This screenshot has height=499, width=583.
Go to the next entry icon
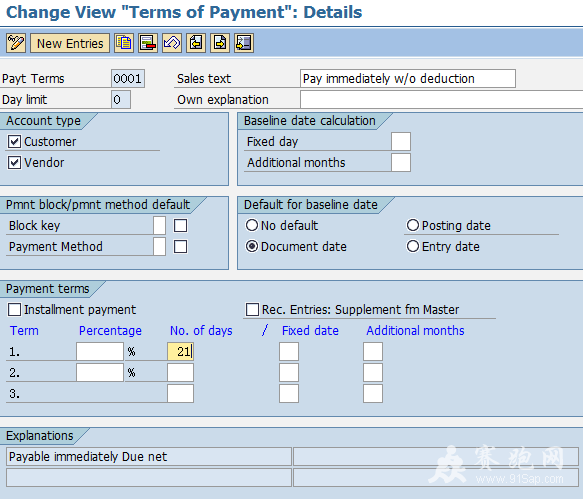pyautogui.click(x=220, y=43)
